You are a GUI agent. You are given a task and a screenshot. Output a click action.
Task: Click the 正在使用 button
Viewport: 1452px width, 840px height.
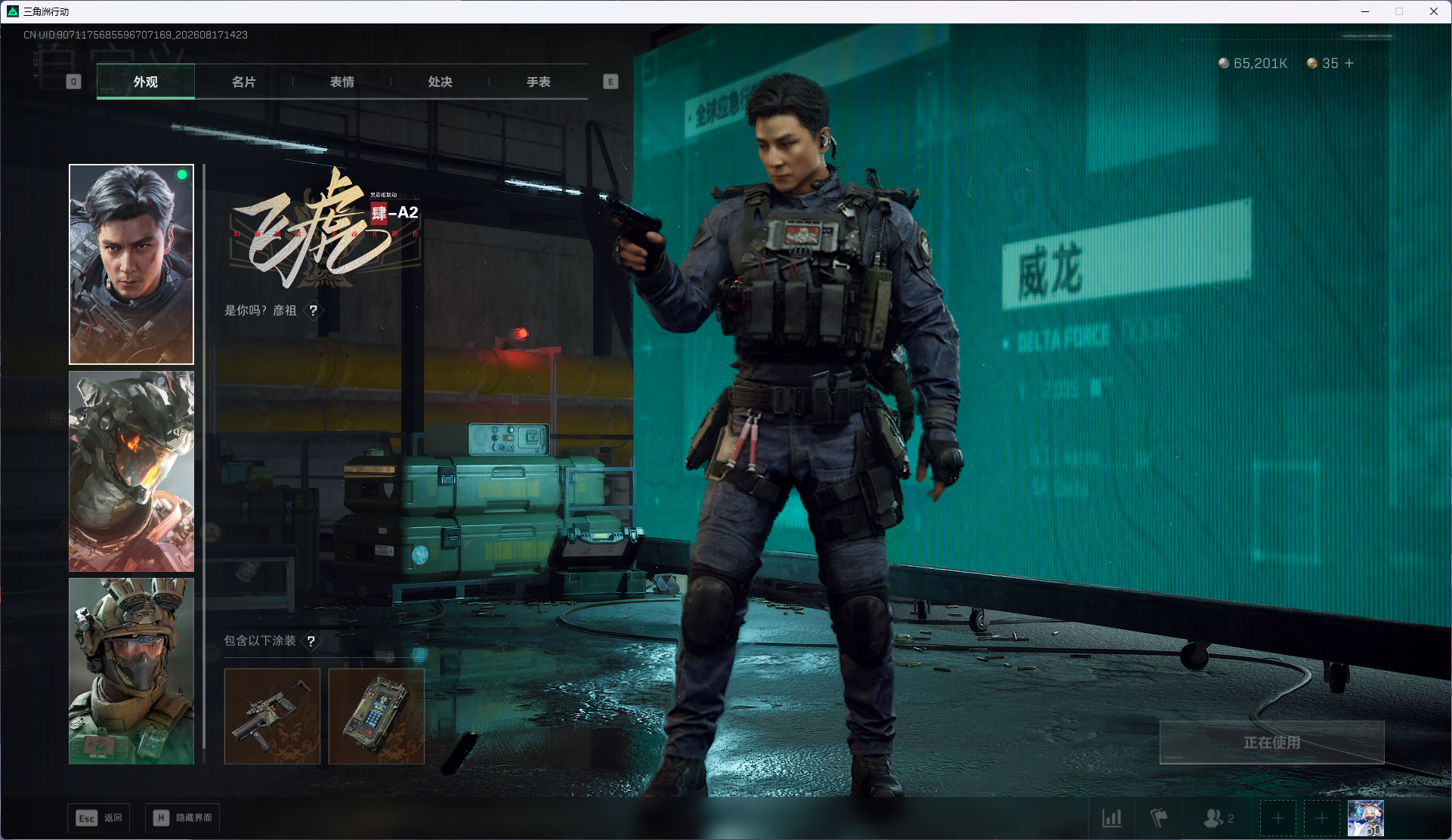click(1272, 743)
